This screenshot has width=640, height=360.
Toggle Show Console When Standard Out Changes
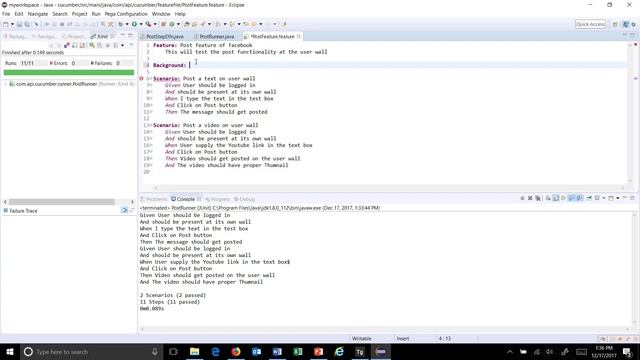[x=571, y=198]
